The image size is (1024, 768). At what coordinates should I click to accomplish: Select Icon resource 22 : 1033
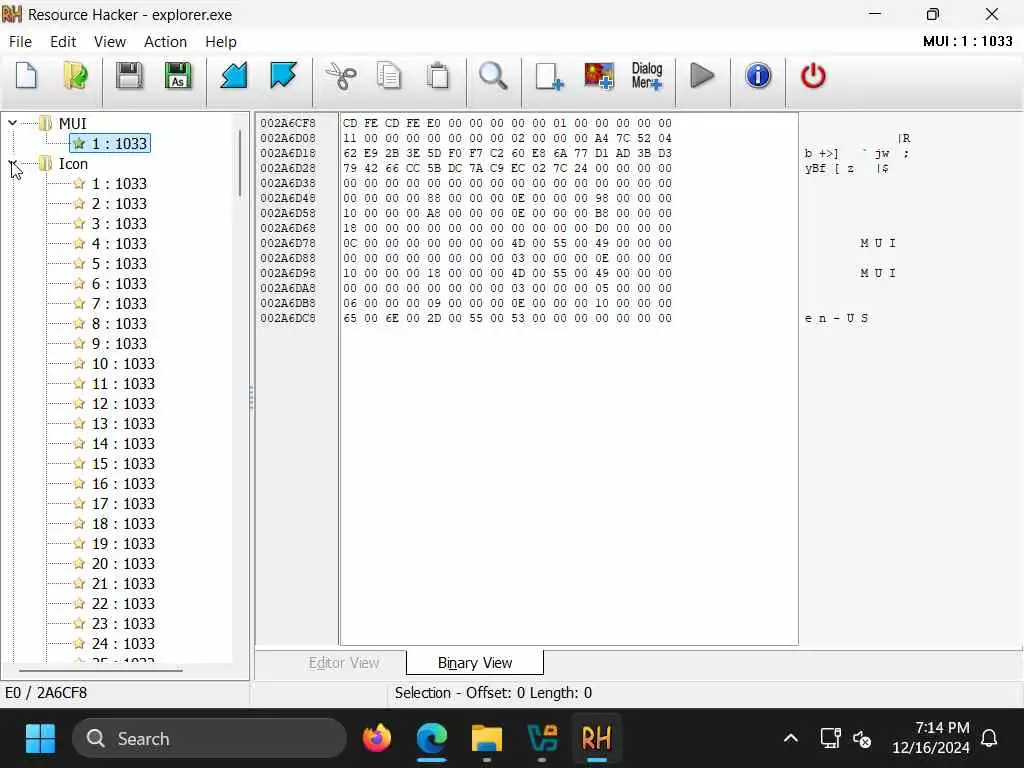click(x=123, y=603)
